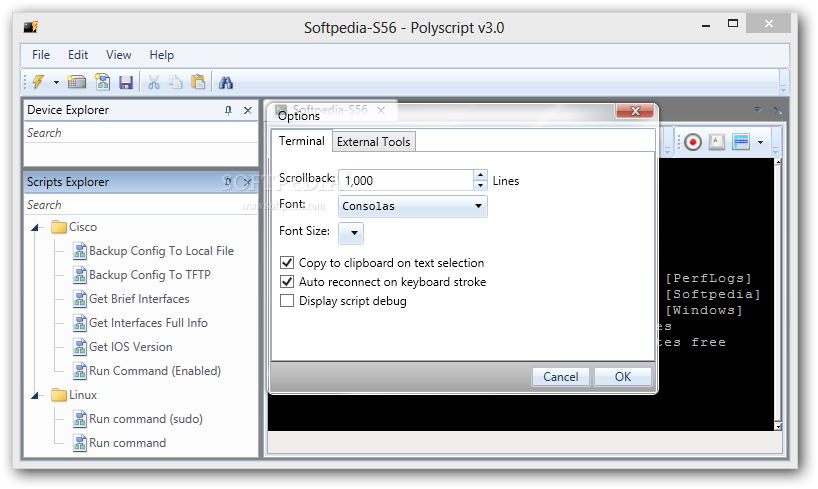
Task: Click the Cancel button
Action: [x=561, y=377]
